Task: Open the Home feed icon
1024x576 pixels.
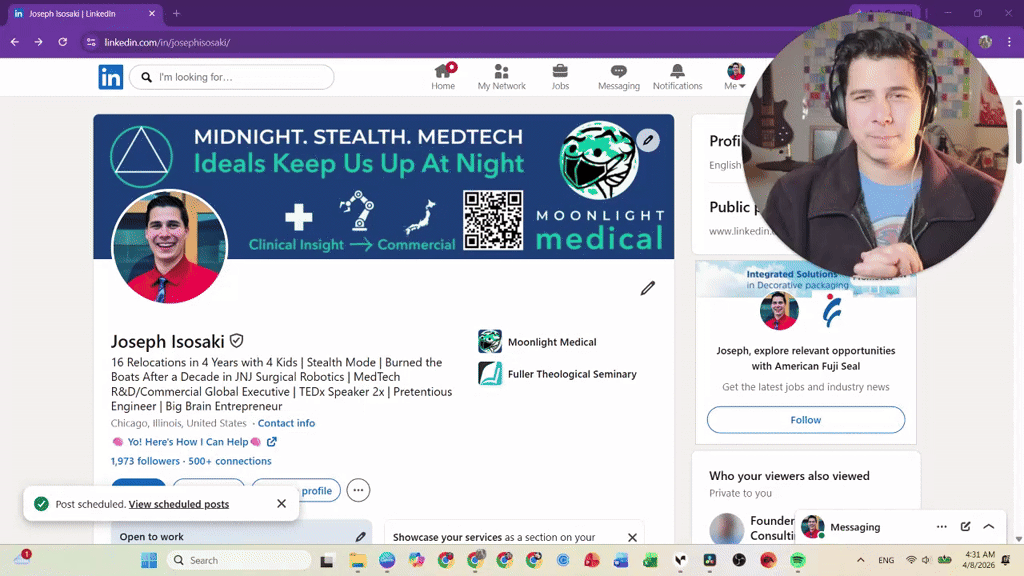Action: coord(443,77)
